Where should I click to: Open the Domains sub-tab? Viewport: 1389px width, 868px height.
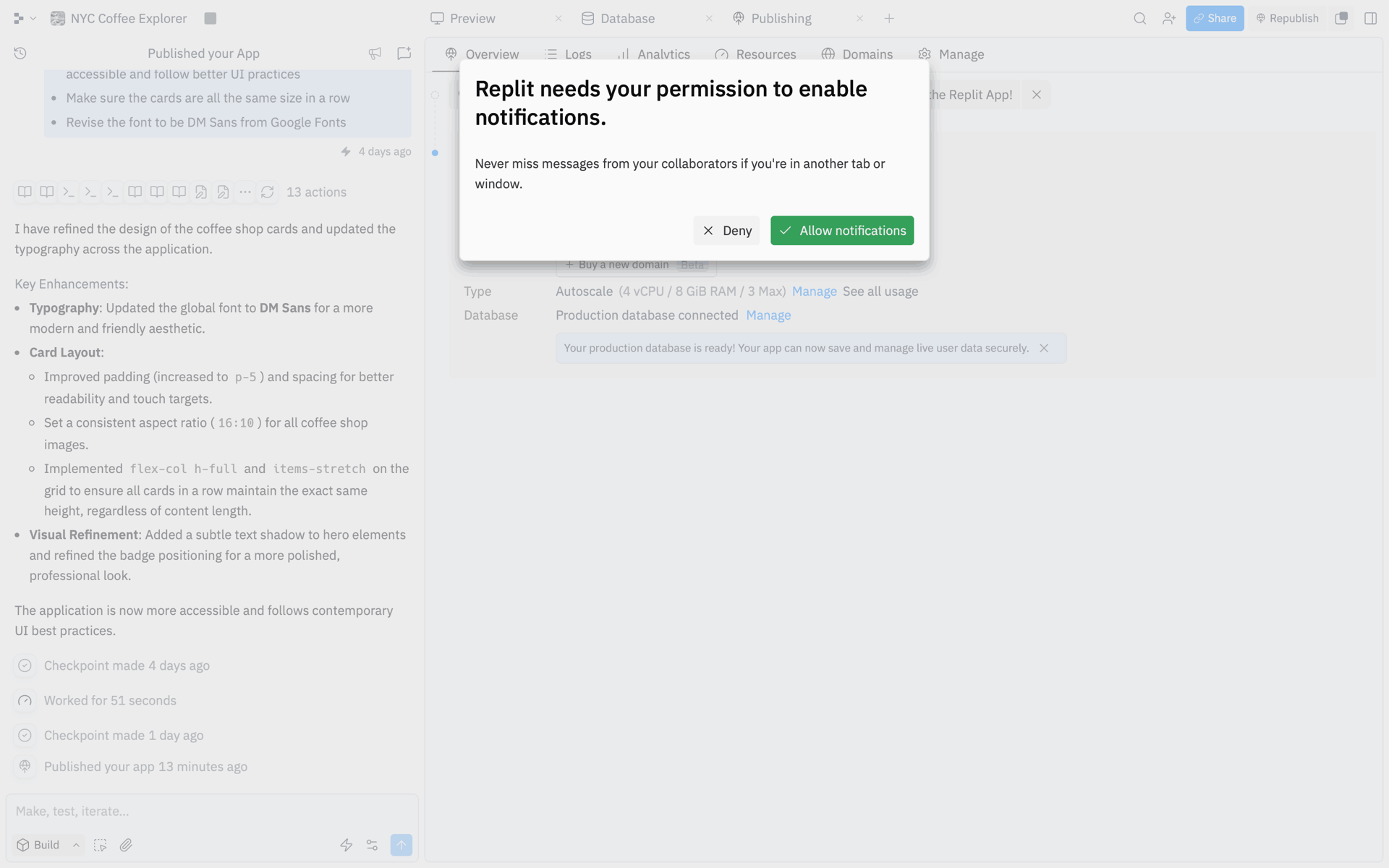[x=857, y=54]
